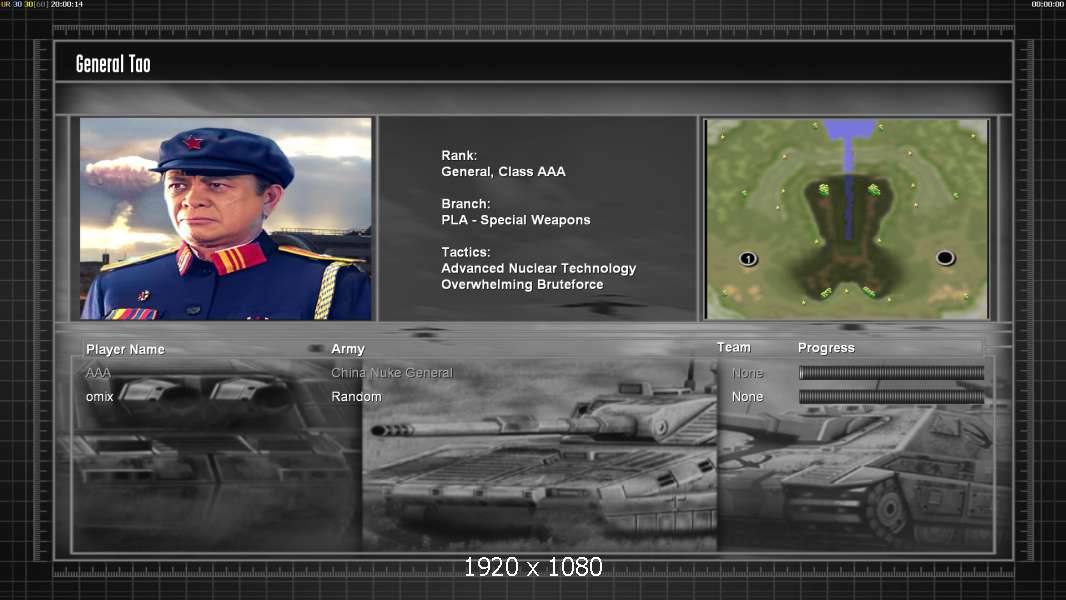This screenshot has height=600, width=1066.
Task: Click team value 'None' for AAA
Action: (x=747, y=373)
